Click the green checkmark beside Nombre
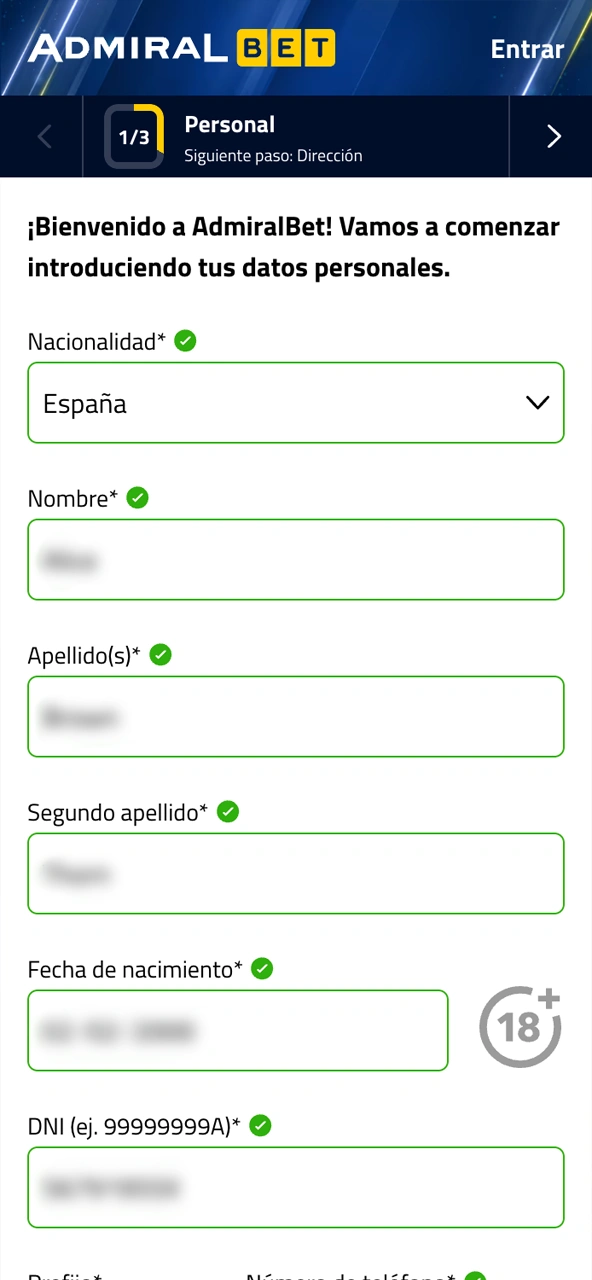592x1280 pixels. (137, 497)
